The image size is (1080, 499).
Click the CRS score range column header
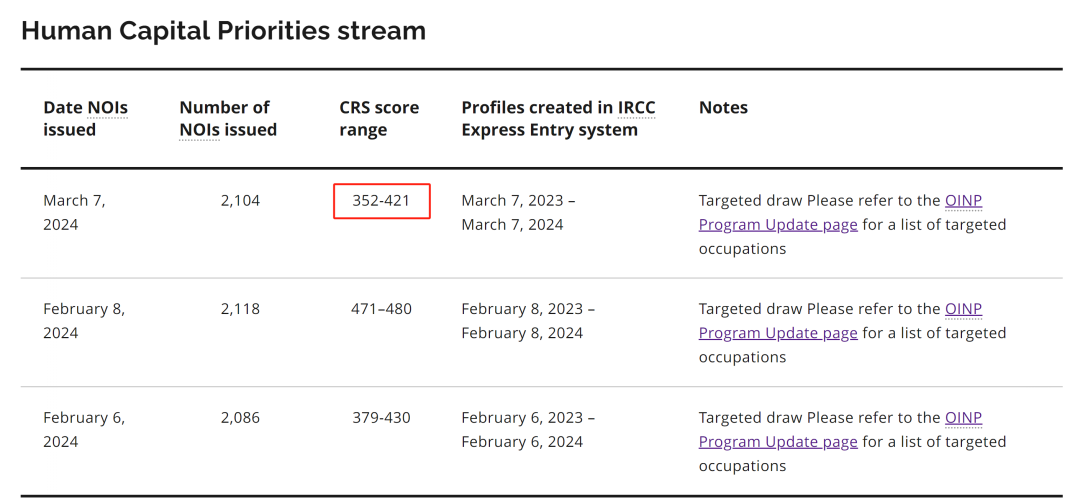pos(379,118)
